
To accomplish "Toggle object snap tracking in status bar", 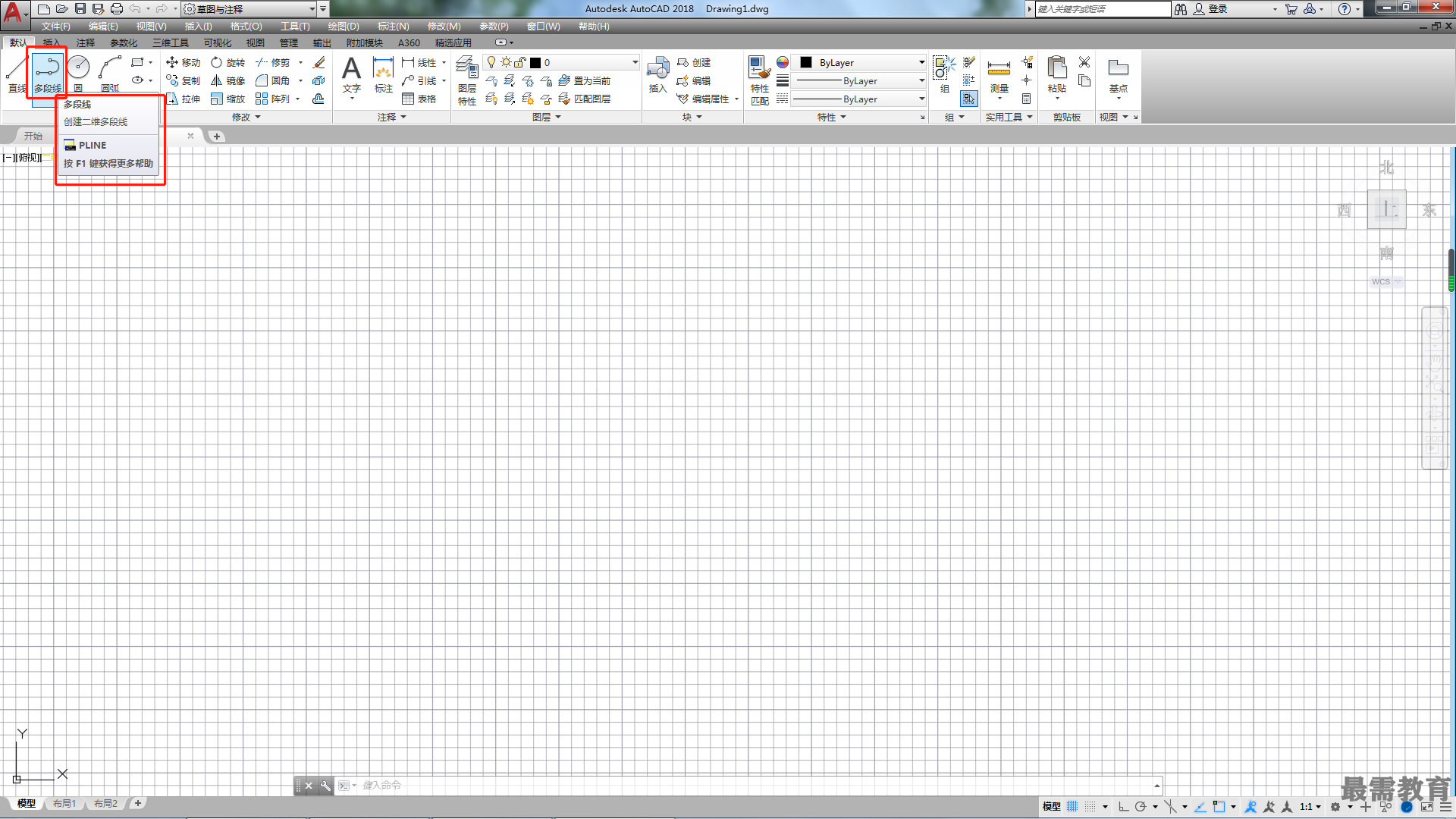I will click(x=1200, y=806).
